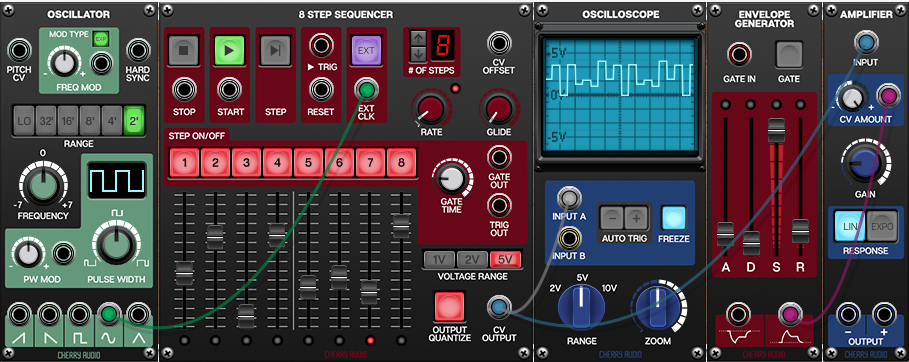Click the Start trigger input jack
Viewport: 909px width, 362px height.
(x=229, y=90)
